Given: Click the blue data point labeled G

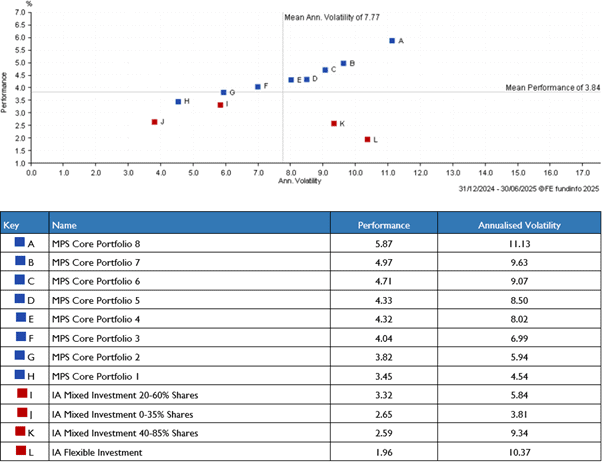Looking at the screenshot, I should click(223, 92).
